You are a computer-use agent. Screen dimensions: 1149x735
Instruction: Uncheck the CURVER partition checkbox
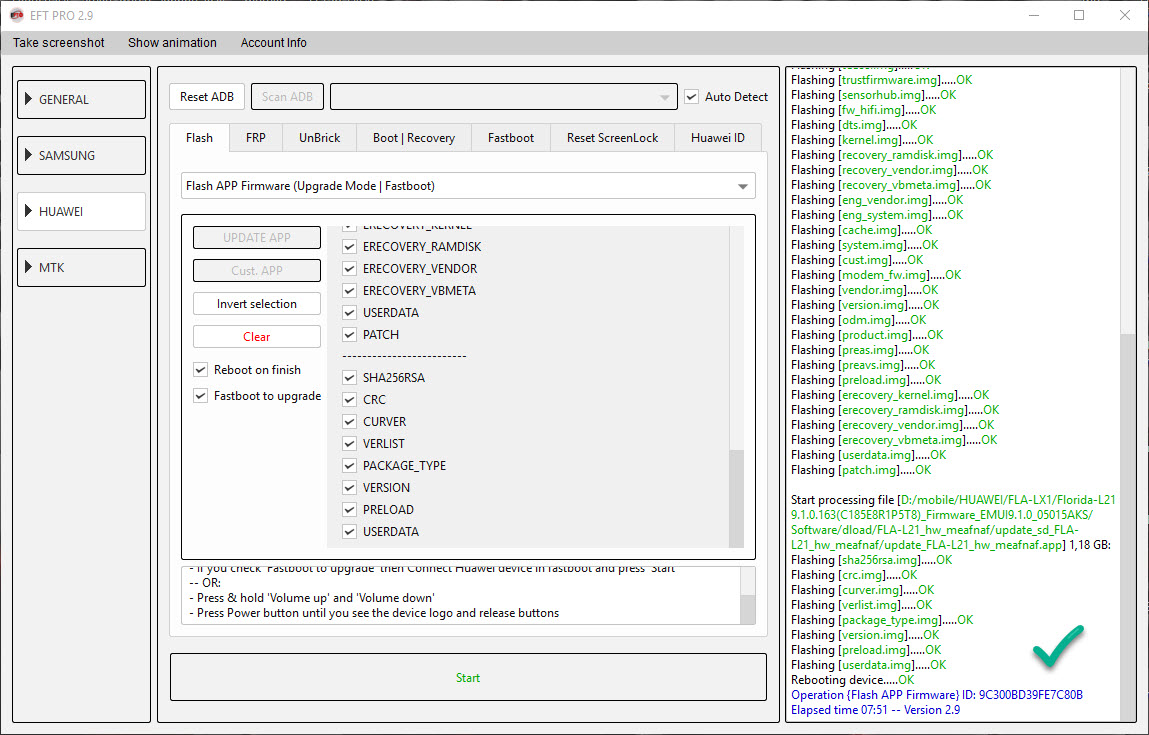[350, 422]
